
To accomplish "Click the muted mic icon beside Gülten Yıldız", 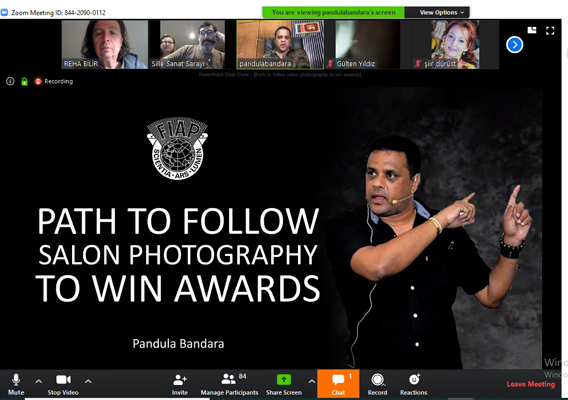I will pos(330,64).
